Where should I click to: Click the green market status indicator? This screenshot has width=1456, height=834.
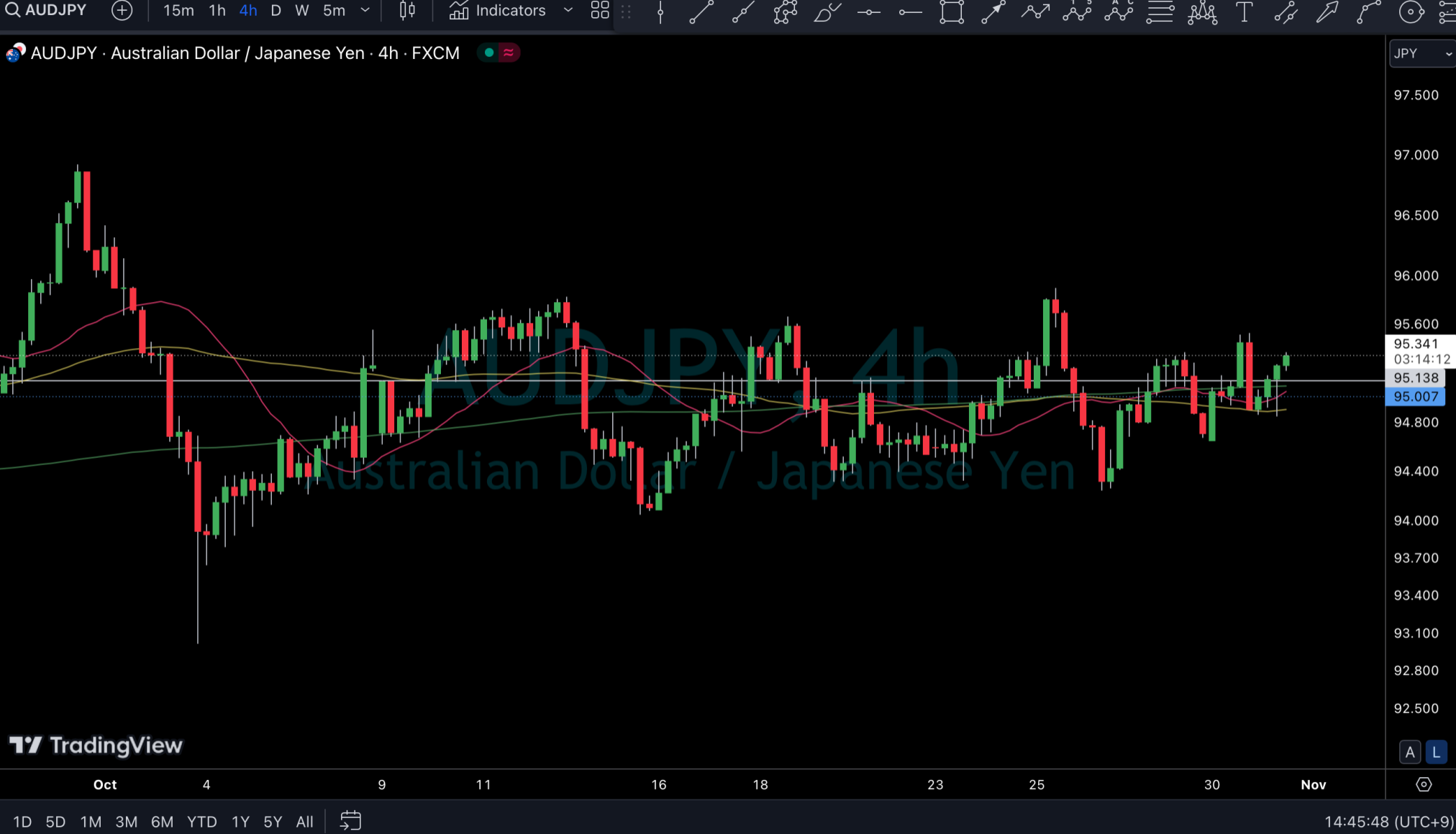489,52
